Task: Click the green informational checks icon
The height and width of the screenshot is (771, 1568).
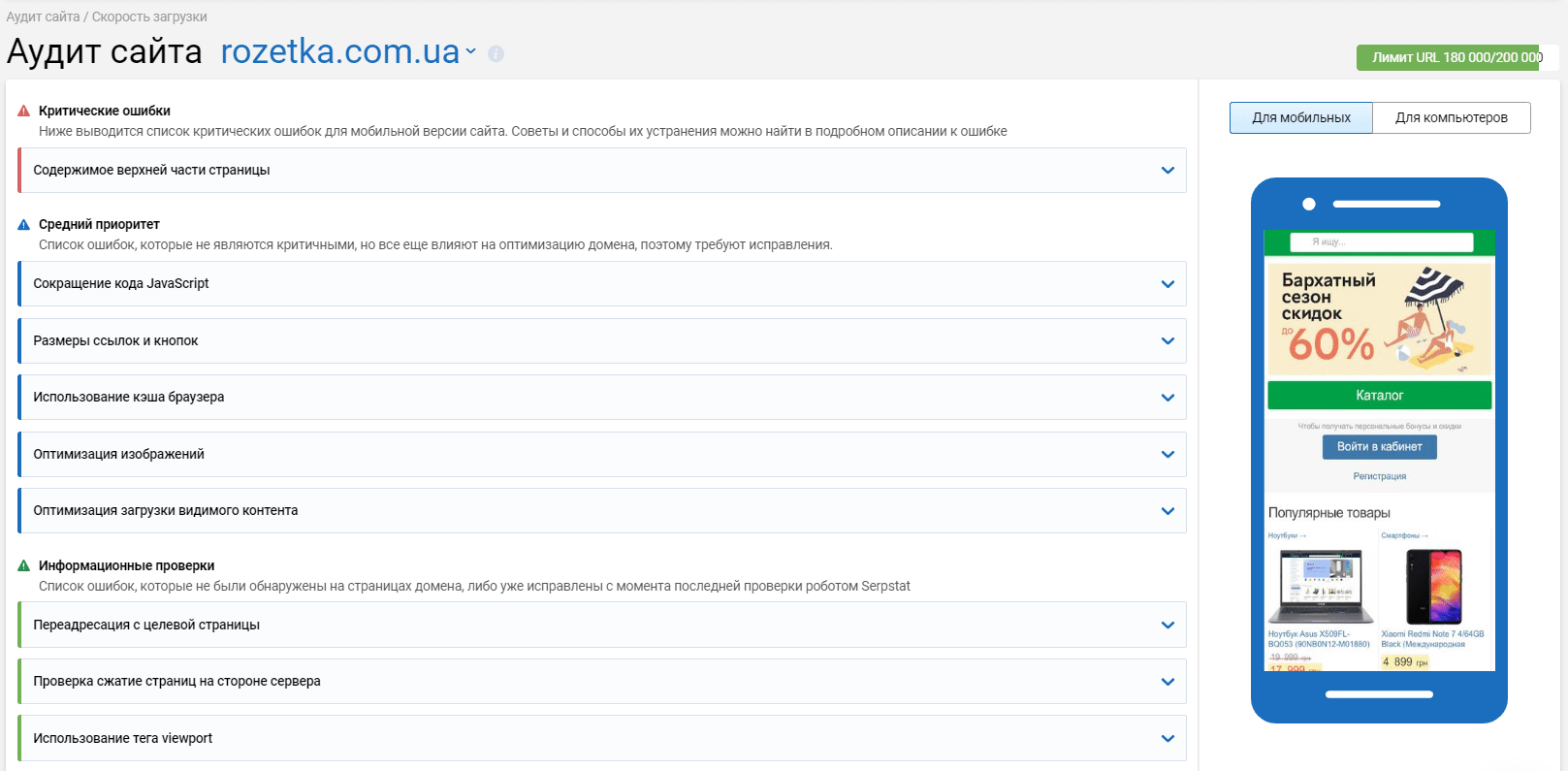Action: [x=24, y=565]
